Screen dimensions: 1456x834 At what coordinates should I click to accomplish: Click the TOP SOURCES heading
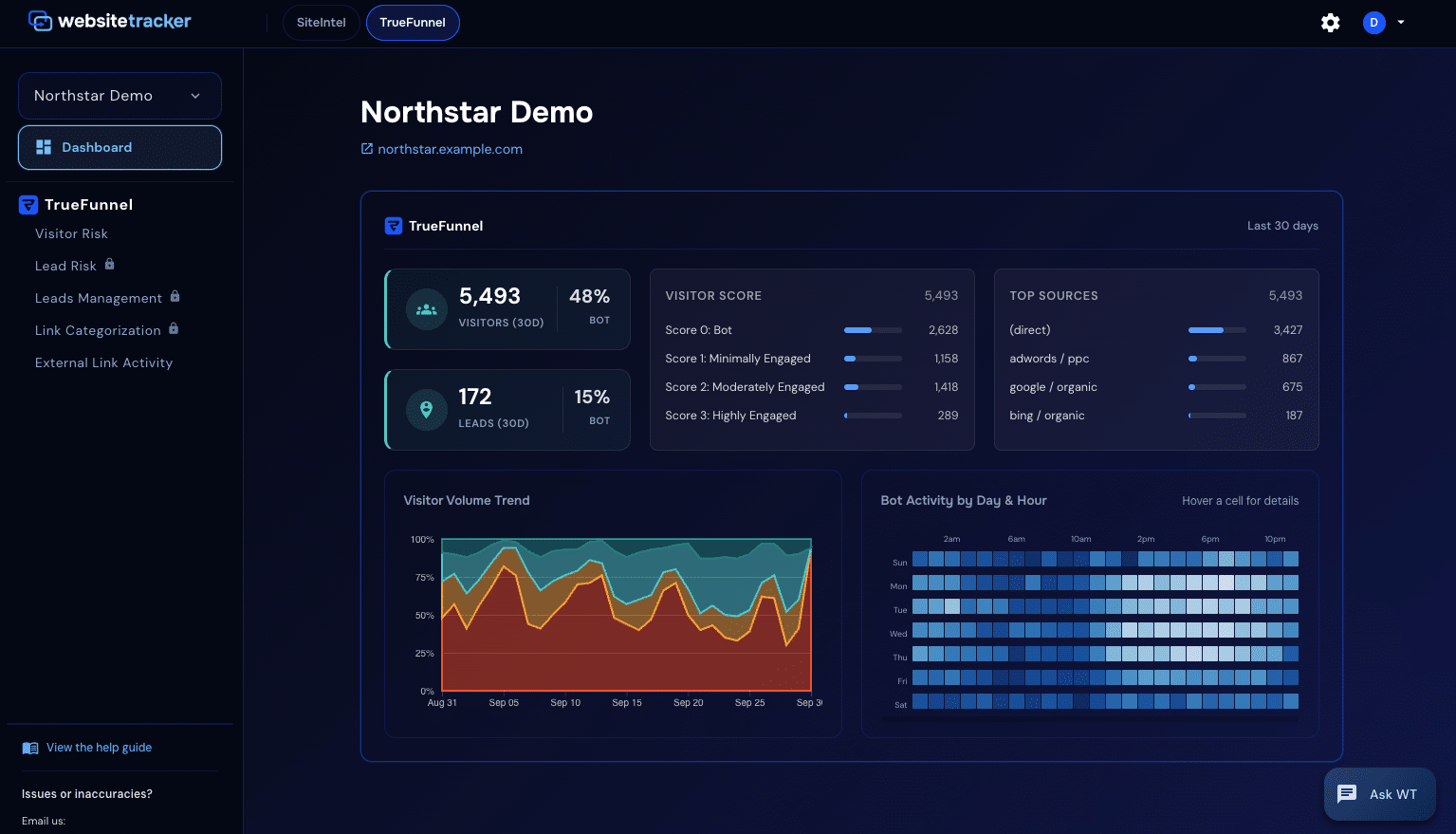click(x=1054, y=296)
